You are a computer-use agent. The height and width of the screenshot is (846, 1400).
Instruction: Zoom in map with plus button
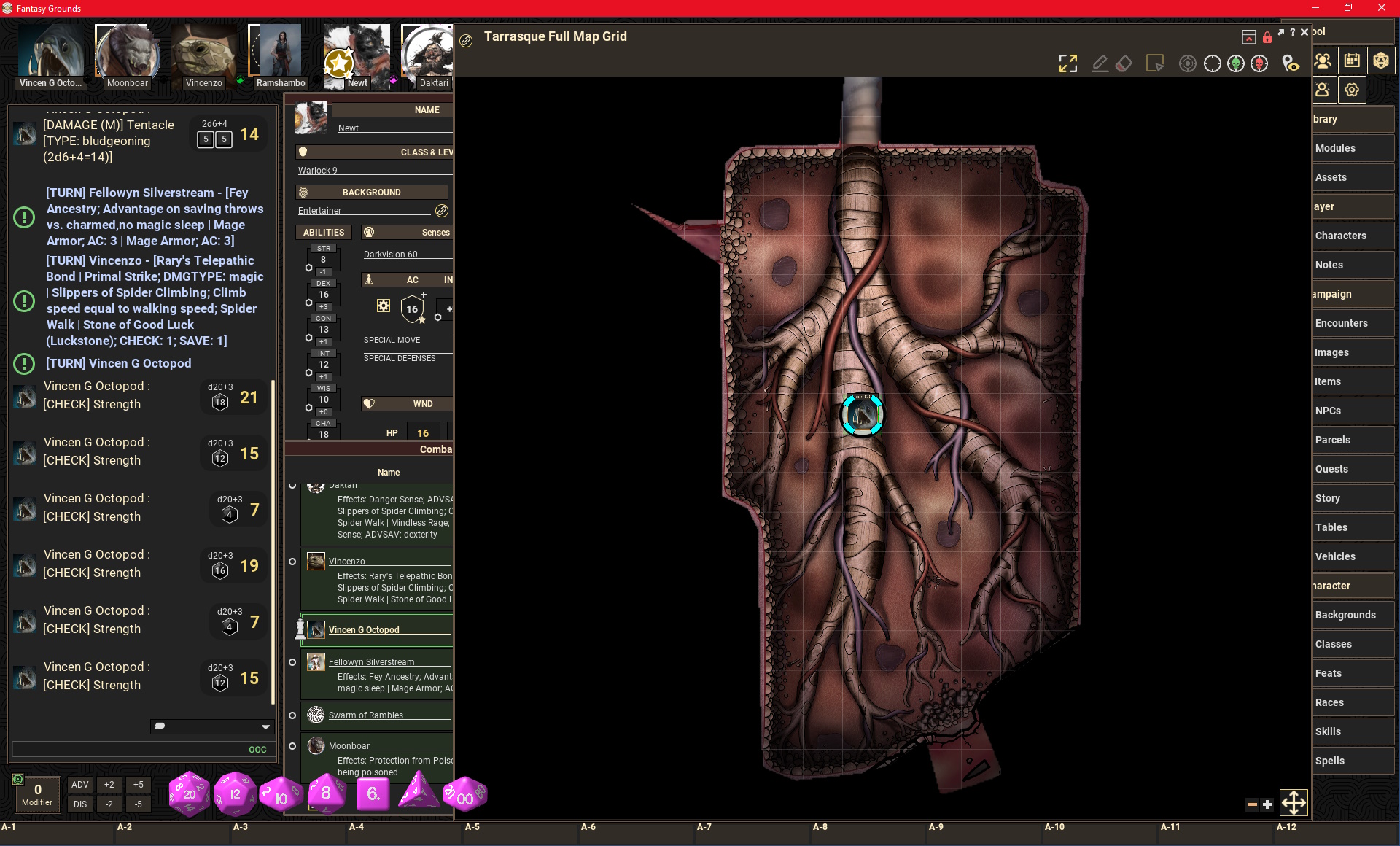[1267, 804]
